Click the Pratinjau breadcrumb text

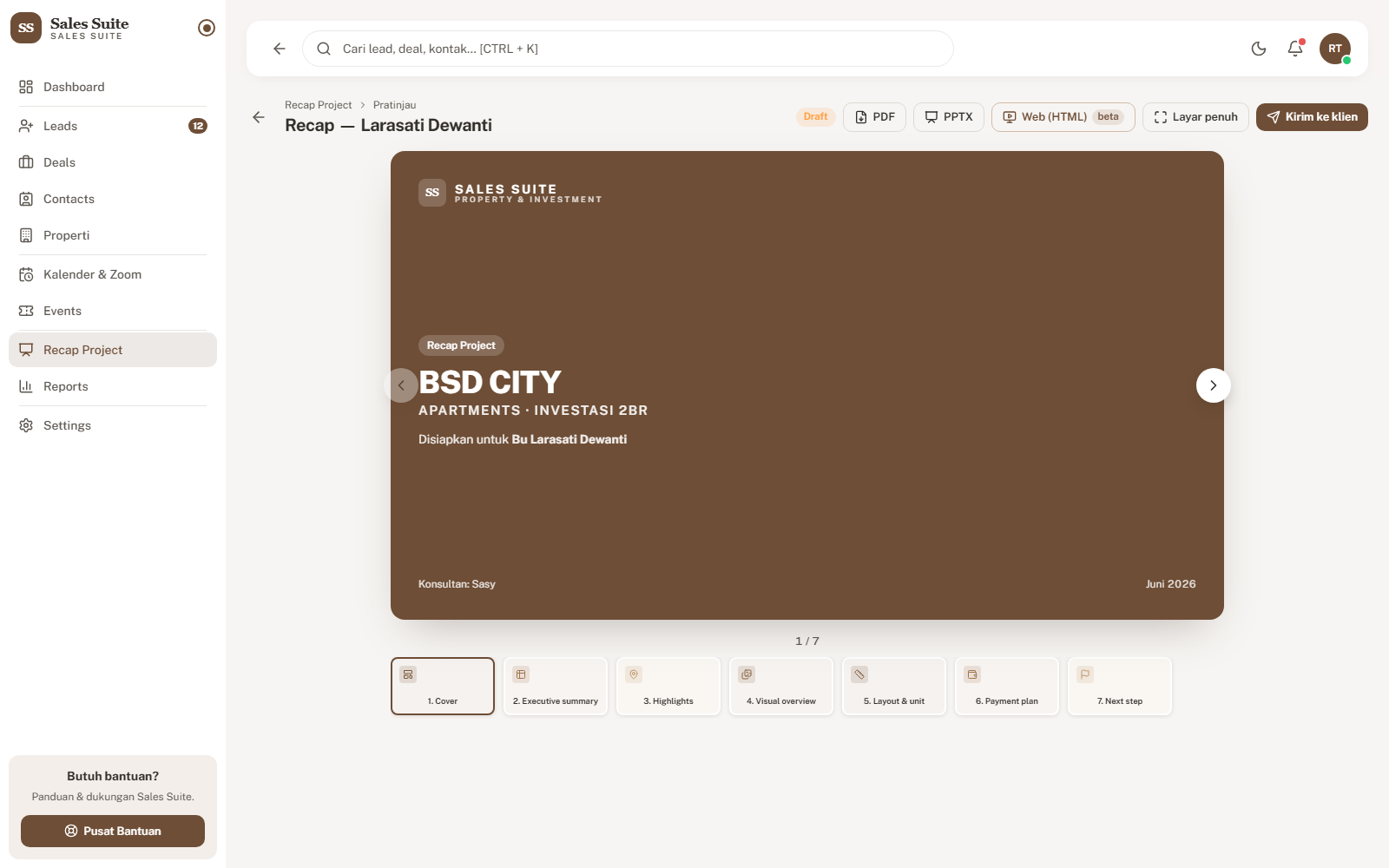click(x=394, y=105)
